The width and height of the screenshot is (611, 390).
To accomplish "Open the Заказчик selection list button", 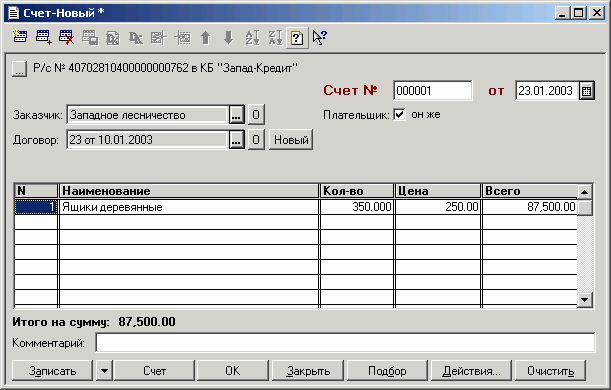I will (236, 115).
